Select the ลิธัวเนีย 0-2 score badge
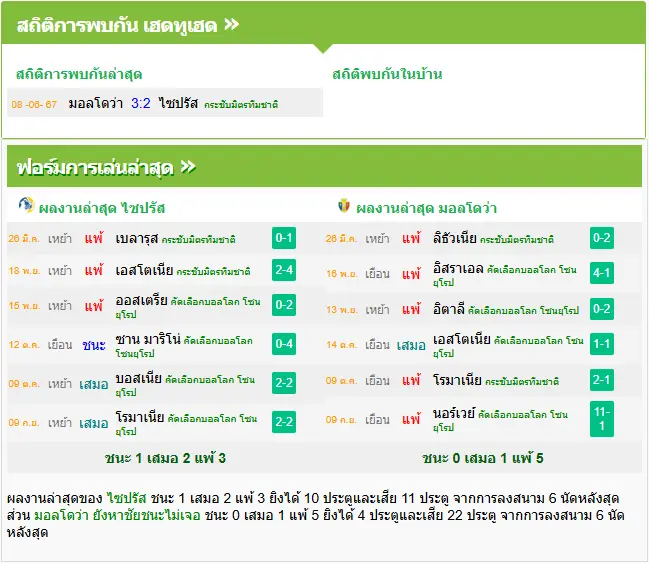Image resolution: width=649 pixels, height=563 pixels. click(x=602, y=238)
